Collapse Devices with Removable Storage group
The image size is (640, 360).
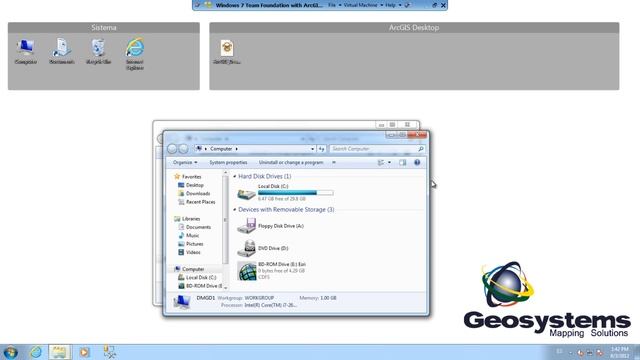235,209
